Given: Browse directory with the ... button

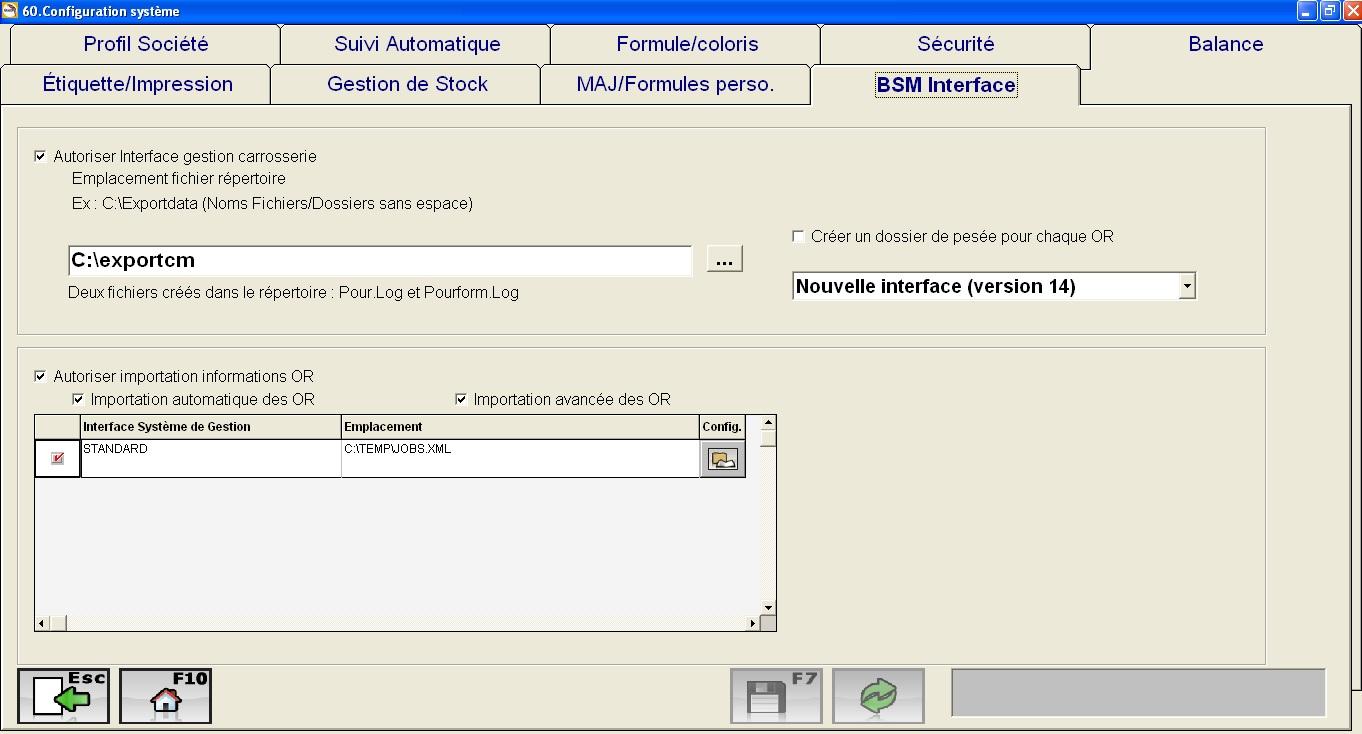Looking at the screenshot, I should [x=724, y=259].
